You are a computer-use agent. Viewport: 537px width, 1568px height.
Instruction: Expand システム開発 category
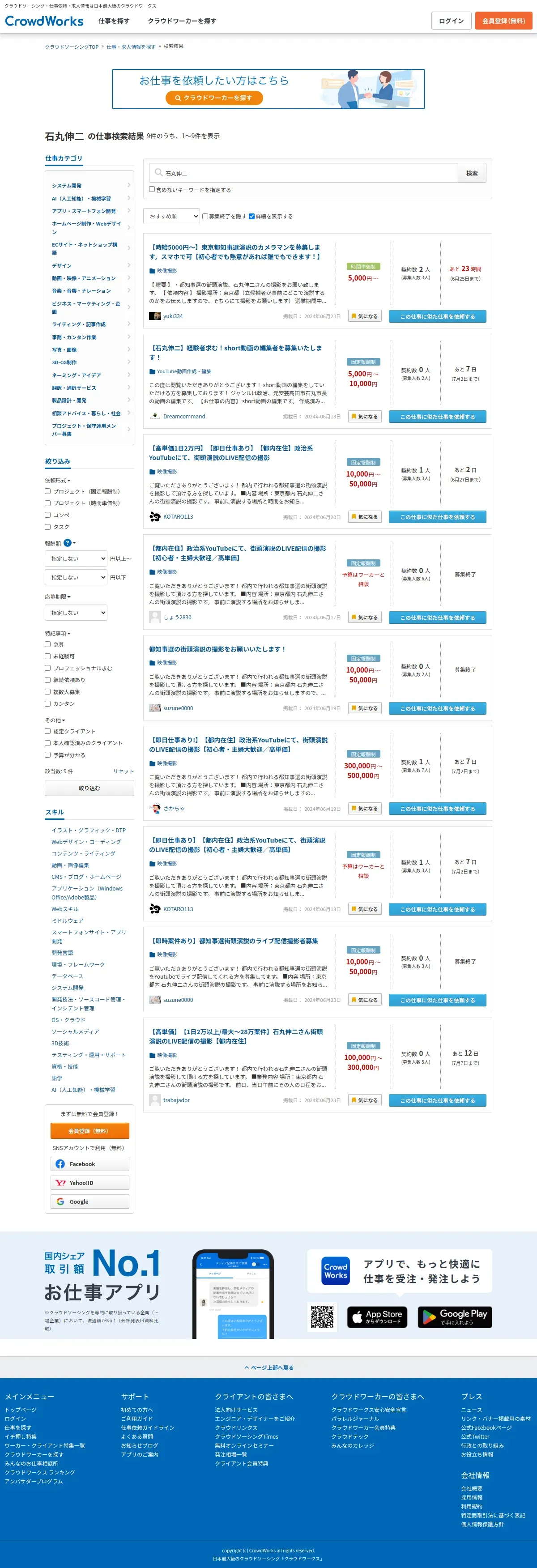[x=90, y=186]
